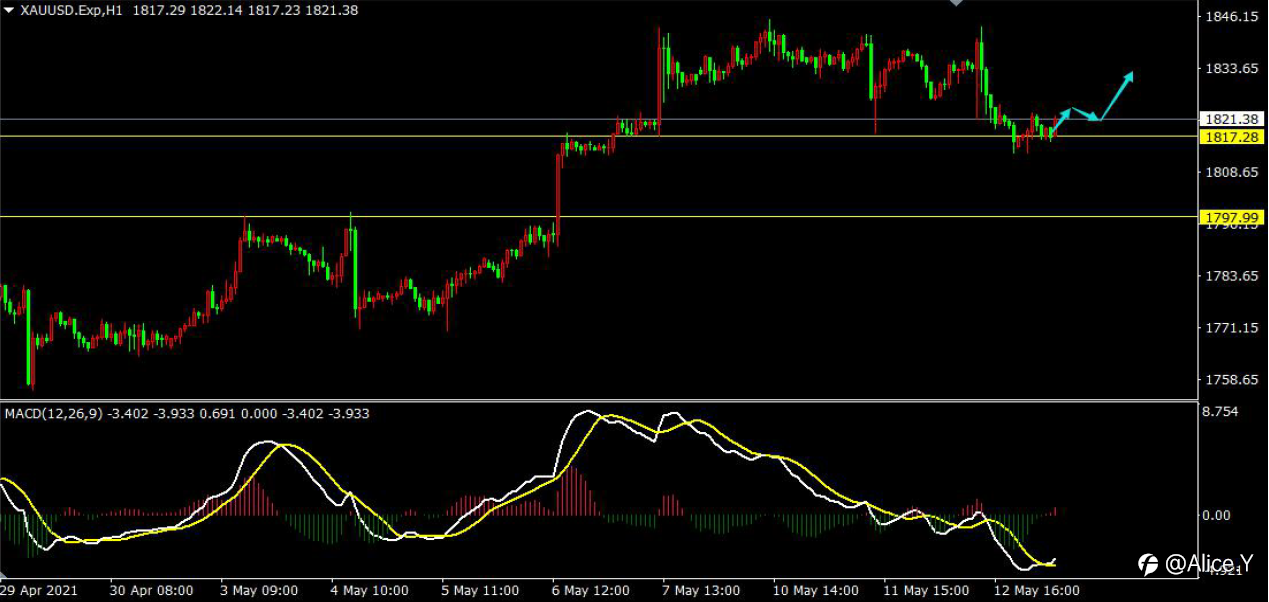The height and width of the screenshot is (602, 1269).
Task: Click the 1758.65 price axis label
Action: pos(1232,380)
